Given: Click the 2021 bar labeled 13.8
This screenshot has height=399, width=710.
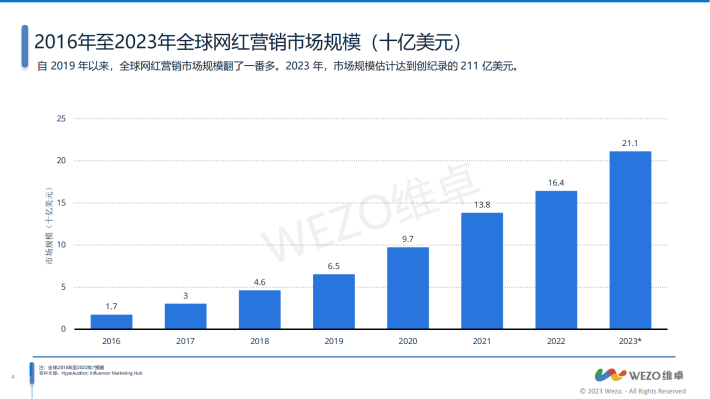Looking at the screenshot, I should point(482,271).
